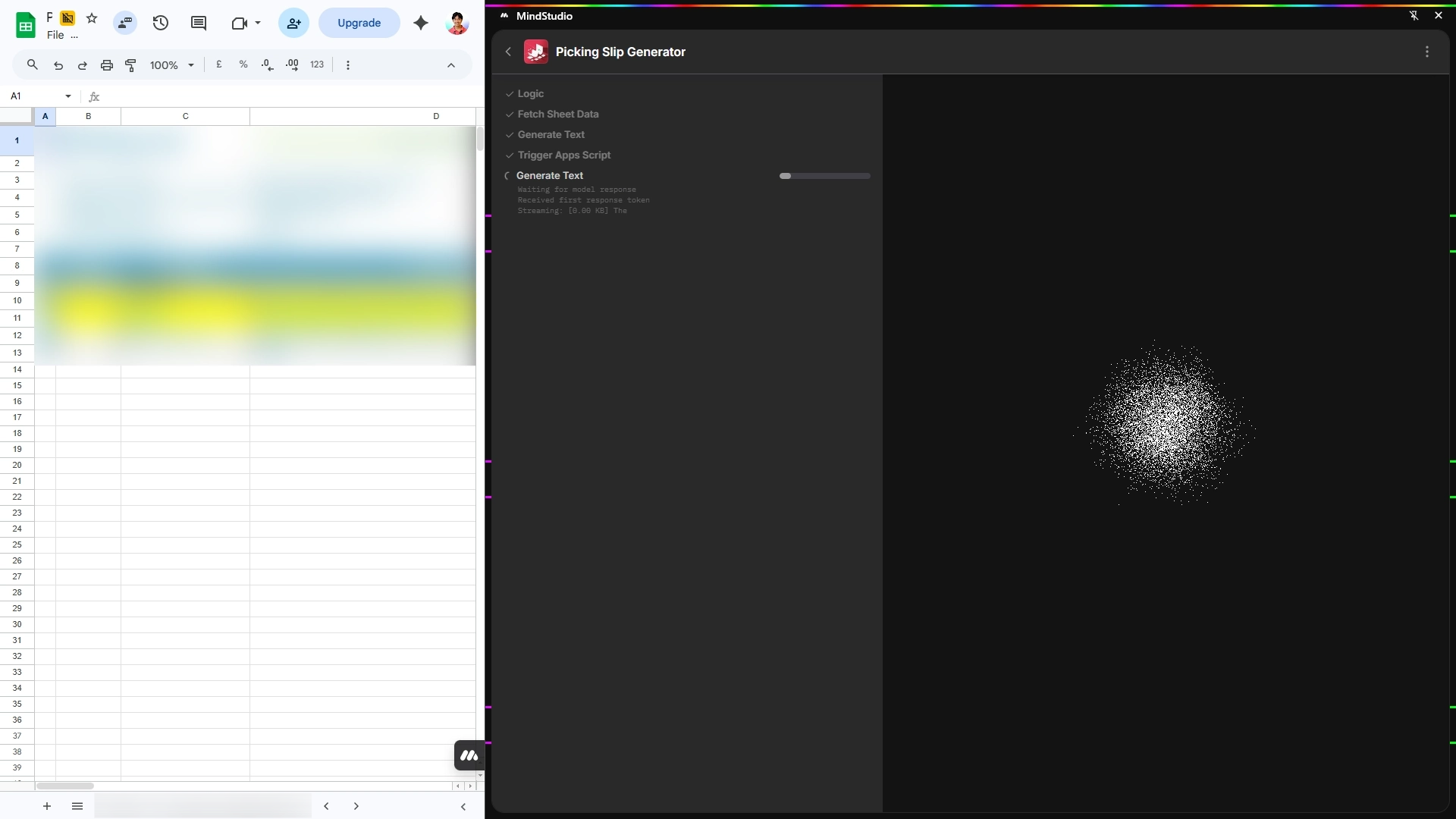Show more menus via the ellipsis
Screen dimensions: 1456x819
74,36
